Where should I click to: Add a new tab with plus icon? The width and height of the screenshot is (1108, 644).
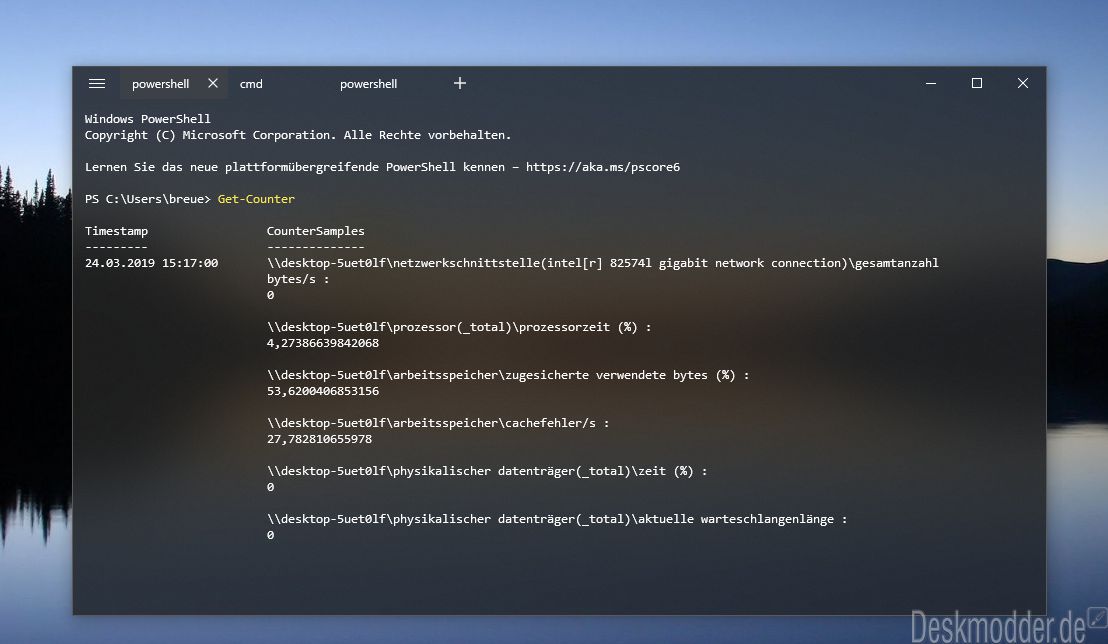[460, 83]
